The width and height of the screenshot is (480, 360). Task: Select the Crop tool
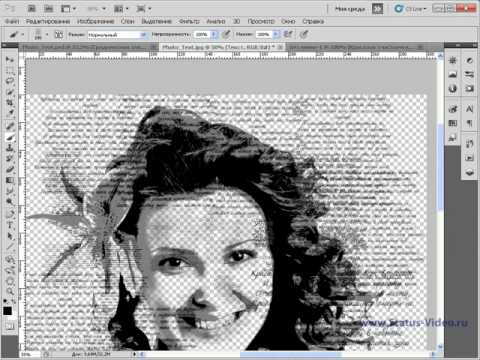click(10, 102)
